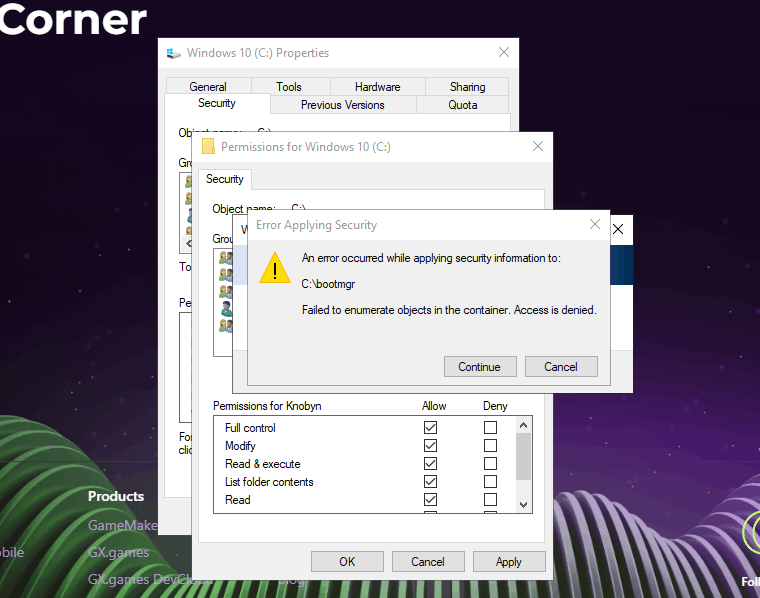Open the Previous Versions tab
The width and height of the screenshot is (760, 598).
[x=343, y=105]
